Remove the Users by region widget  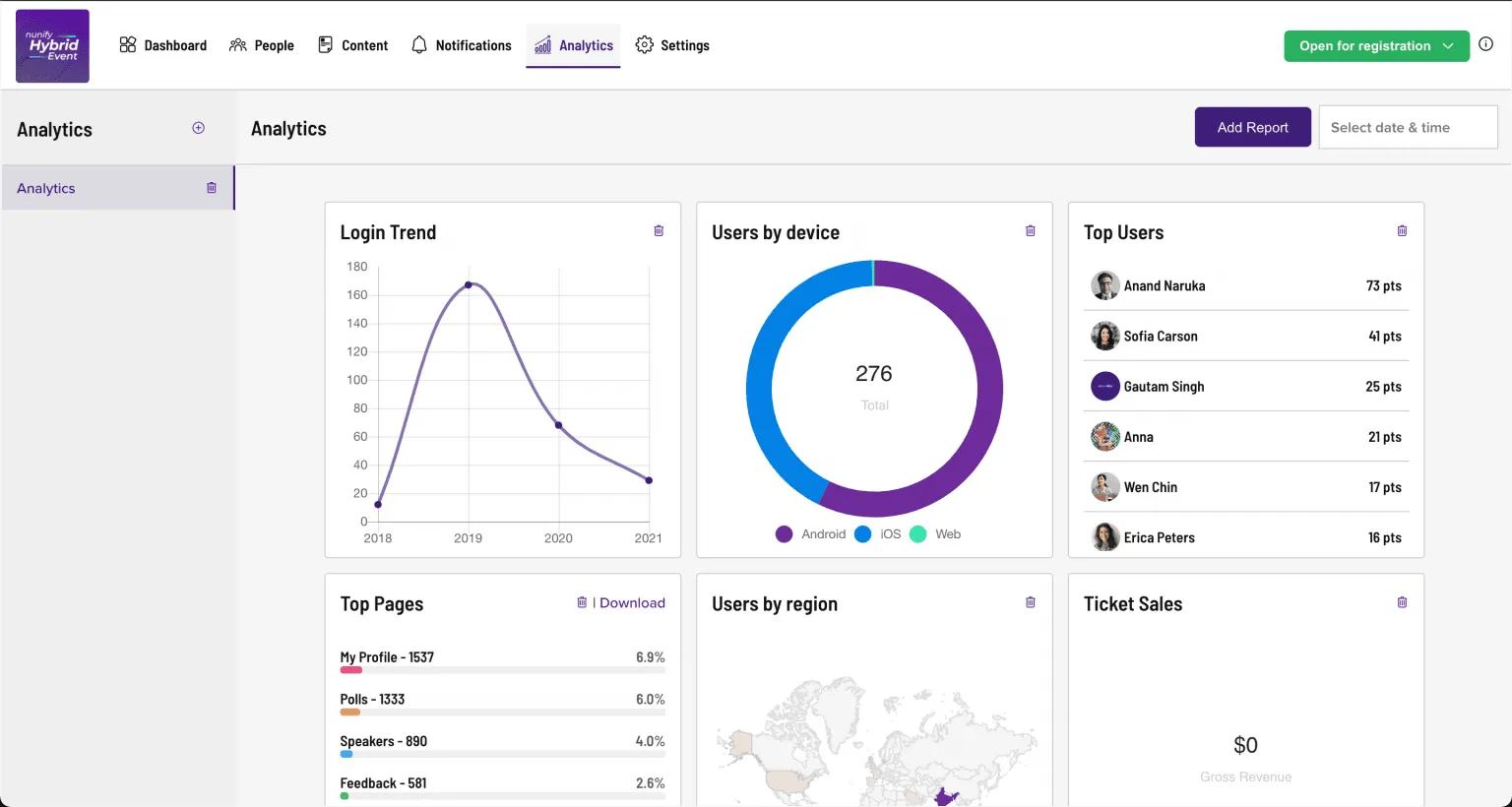click(x=1031, y=602)
